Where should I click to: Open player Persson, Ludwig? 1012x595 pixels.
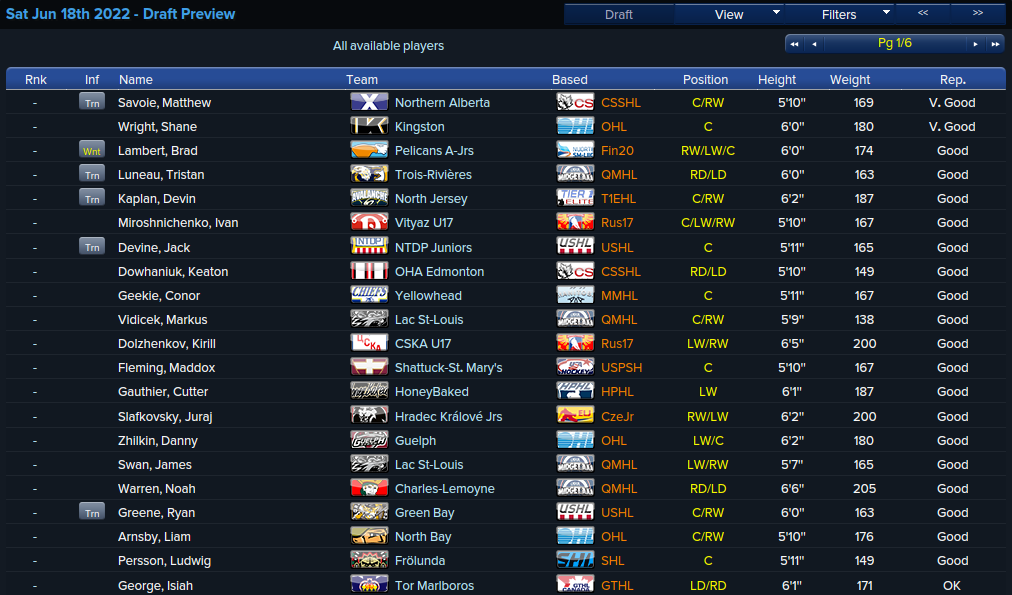pyautogui.click(x=165, y=561)
